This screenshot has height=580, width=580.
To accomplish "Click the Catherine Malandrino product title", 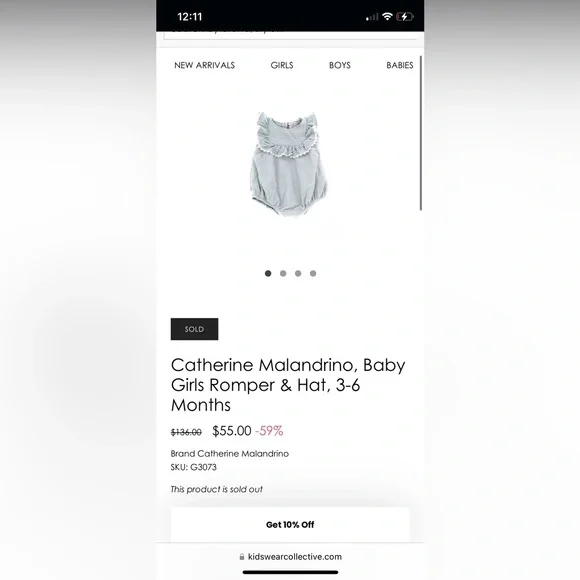I will tap(288, 385).
